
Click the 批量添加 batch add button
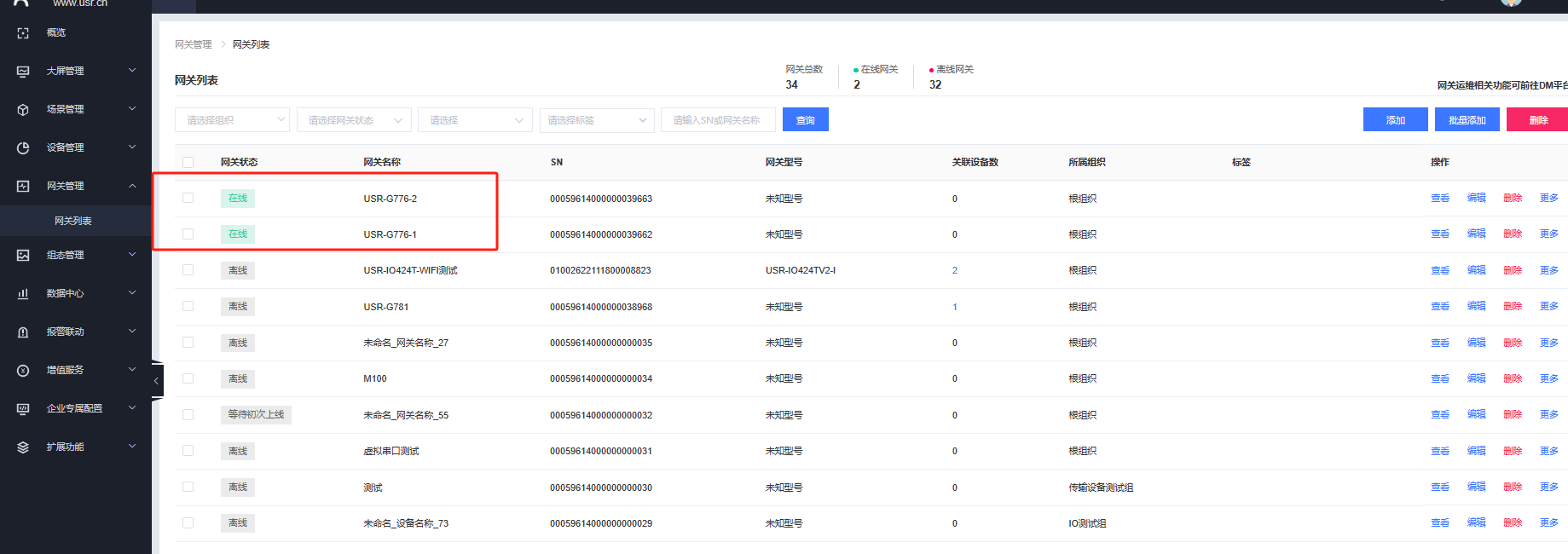pyautogui.click(x=1467, y=120)
